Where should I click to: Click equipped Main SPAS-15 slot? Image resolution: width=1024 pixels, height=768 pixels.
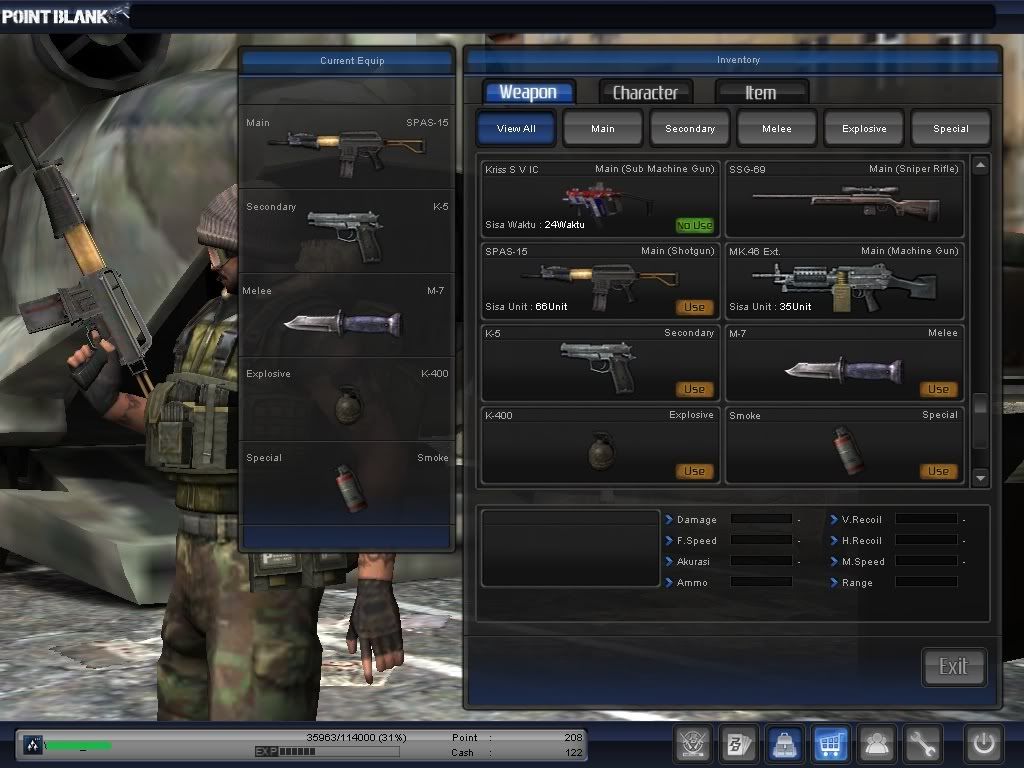(347, 147)
